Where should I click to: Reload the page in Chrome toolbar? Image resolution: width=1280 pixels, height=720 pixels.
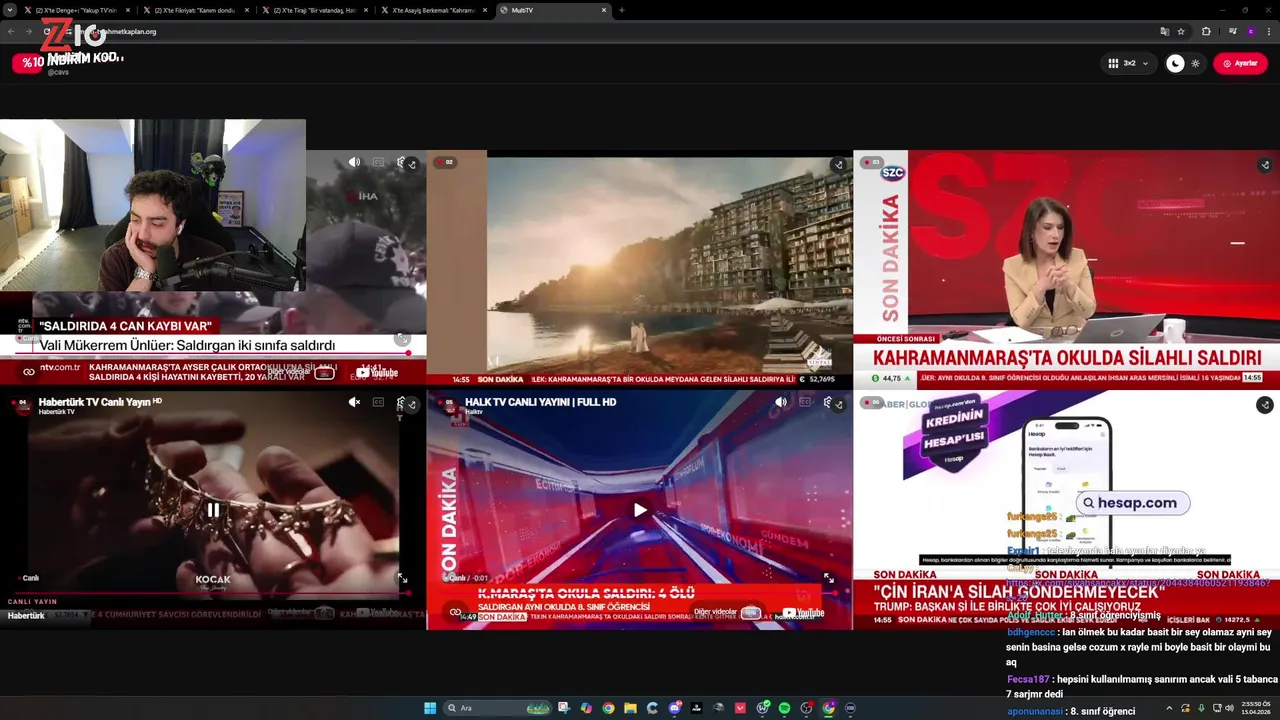tap(46, 31)
